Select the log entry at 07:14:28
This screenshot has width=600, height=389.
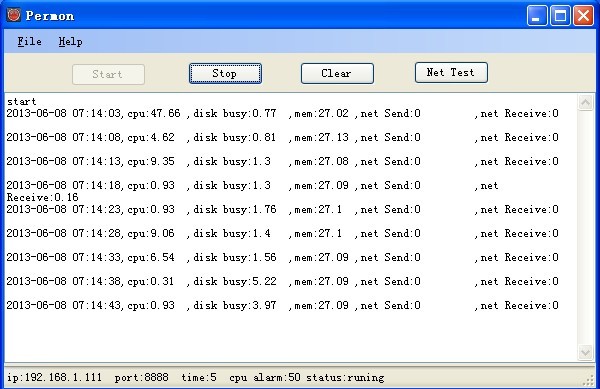click(282, 233)
